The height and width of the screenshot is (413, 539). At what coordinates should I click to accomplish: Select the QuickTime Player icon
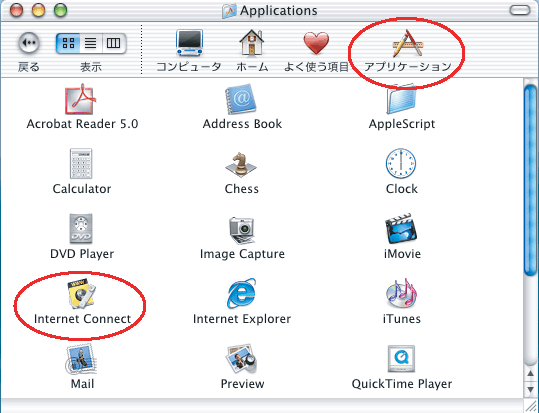click(x=401, y=359)
